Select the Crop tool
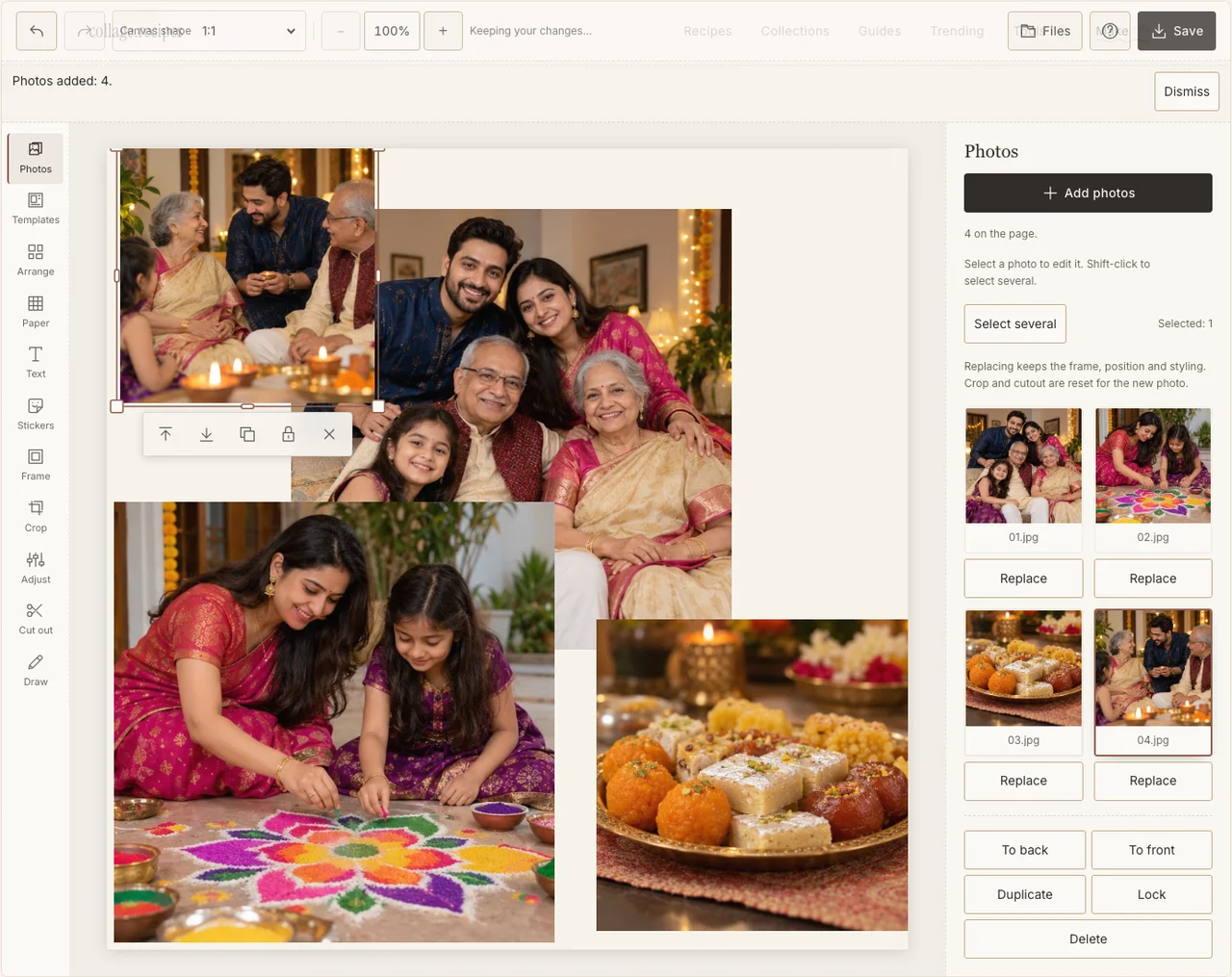Viewport: 1232px width, 977px height. tap(36, 517)
